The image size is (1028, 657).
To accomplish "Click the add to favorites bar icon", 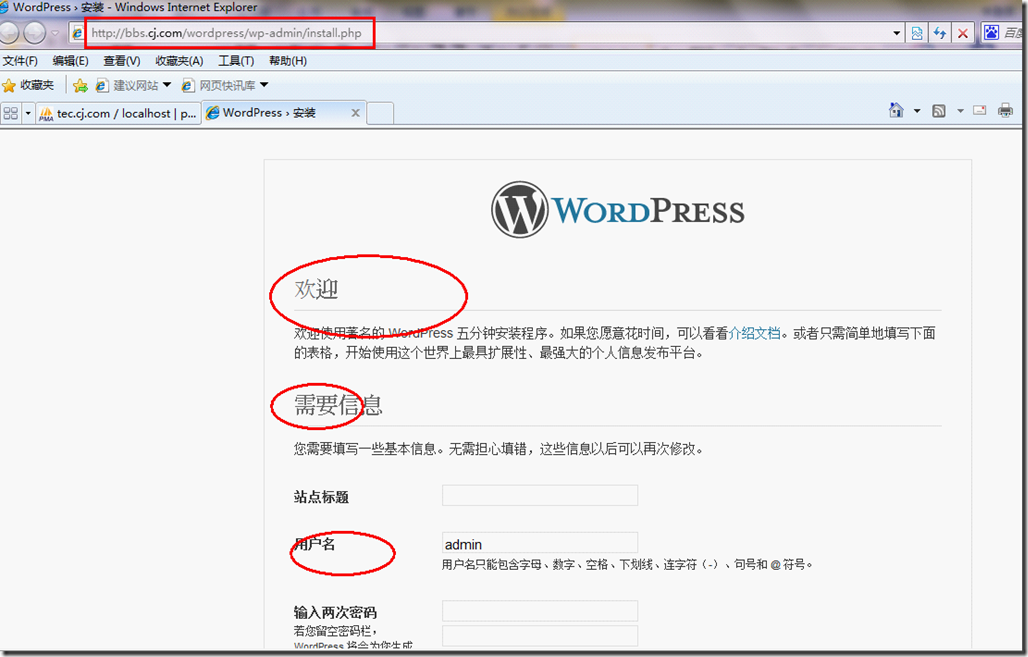I will point(80,85).
